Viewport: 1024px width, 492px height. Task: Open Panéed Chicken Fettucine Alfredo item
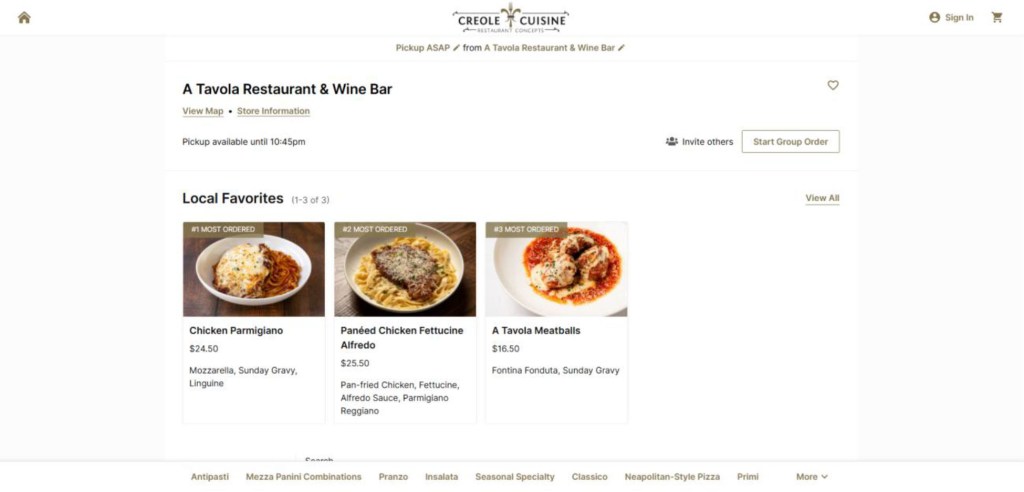(405, 323)
